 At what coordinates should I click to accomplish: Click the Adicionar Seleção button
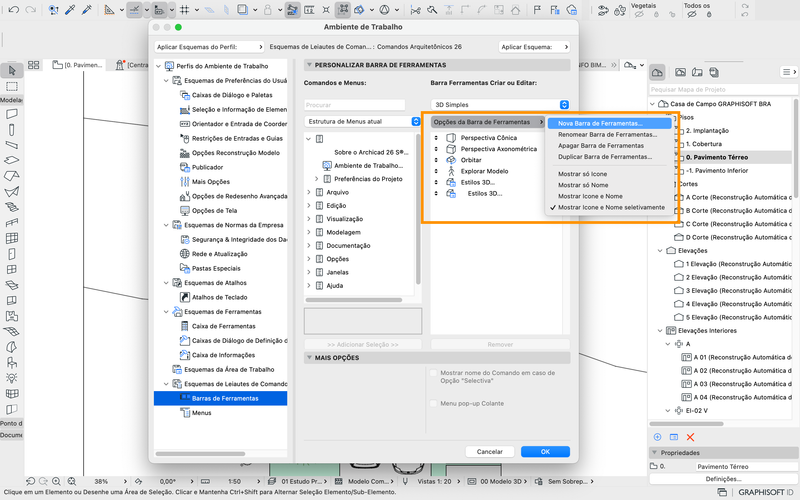point(363,344)
